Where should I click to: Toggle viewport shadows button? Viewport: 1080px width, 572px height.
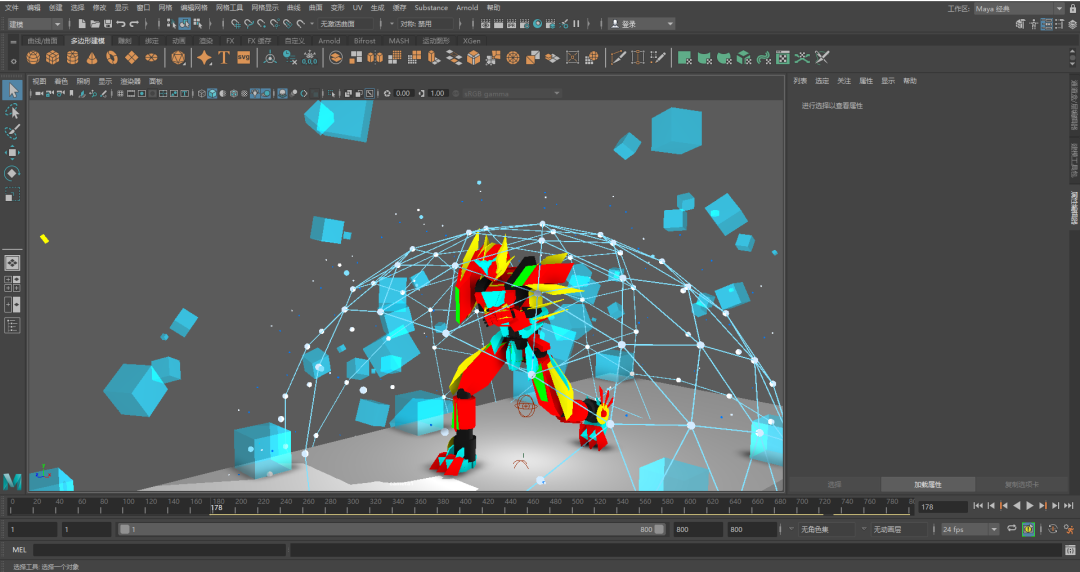pos(266,93)
